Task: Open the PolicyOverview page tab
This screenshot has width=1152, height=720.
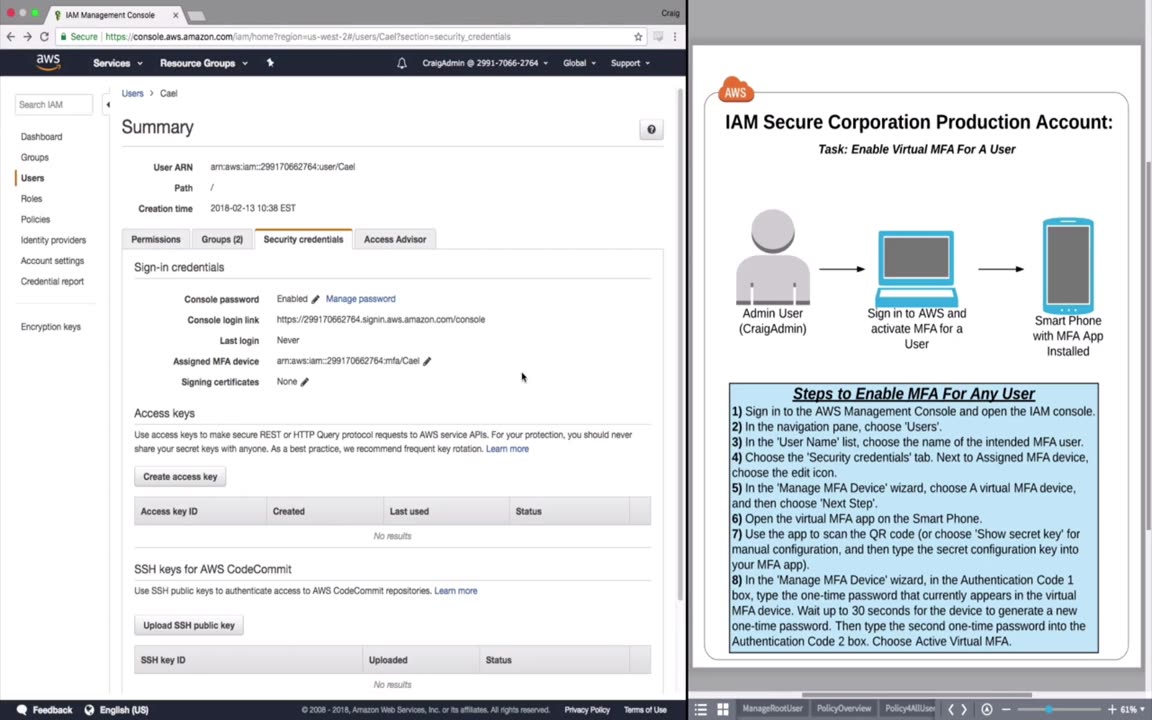Action: click(843, 708)
